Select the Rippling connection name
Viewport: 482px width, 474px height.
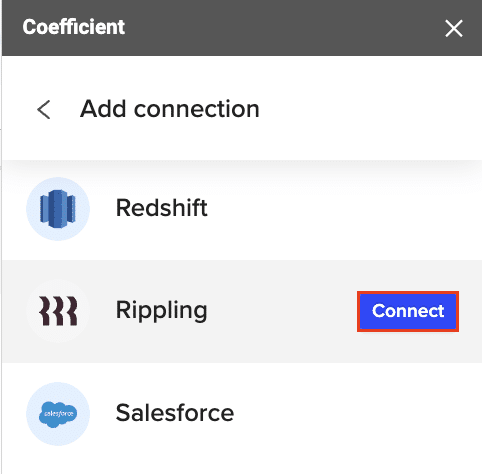[x=162, y=311]
